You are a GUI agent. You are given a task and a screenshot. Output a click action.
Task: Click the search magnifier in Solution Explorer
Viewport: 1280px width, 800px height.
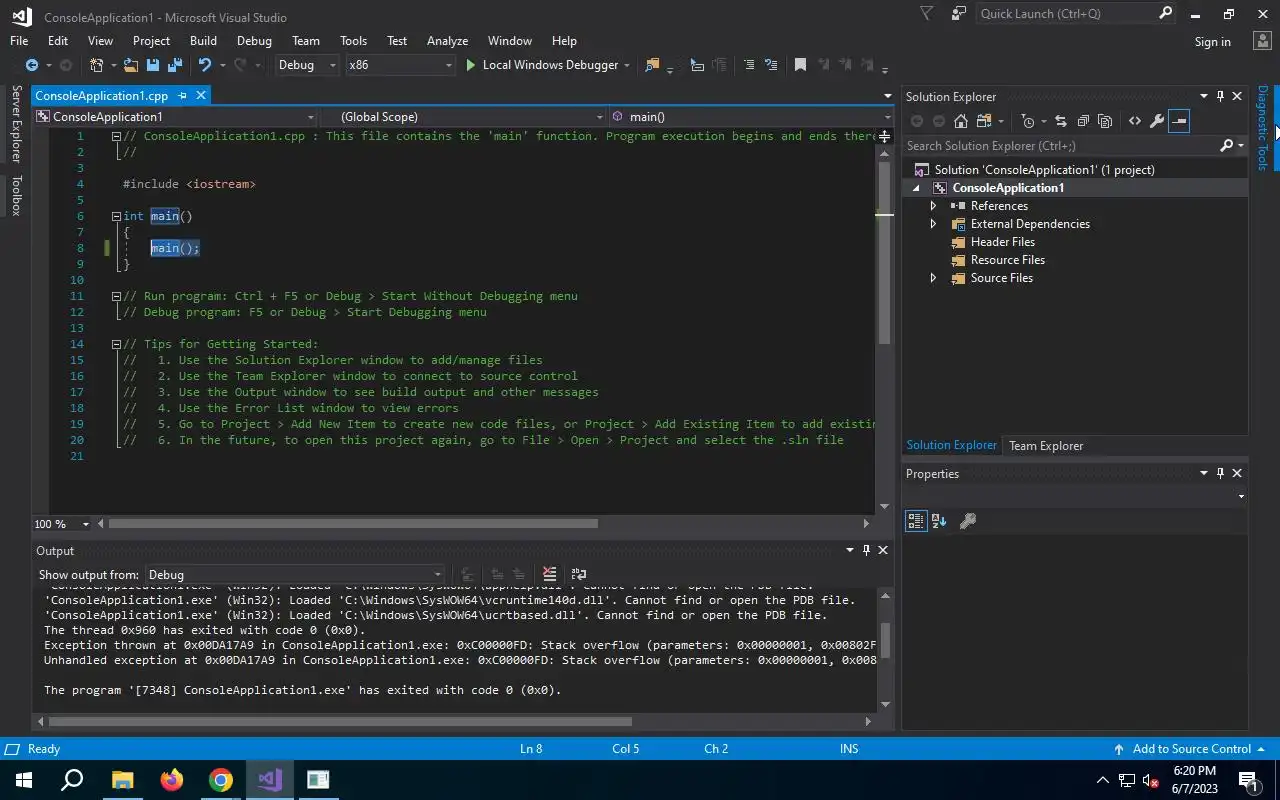[1227, 146]
